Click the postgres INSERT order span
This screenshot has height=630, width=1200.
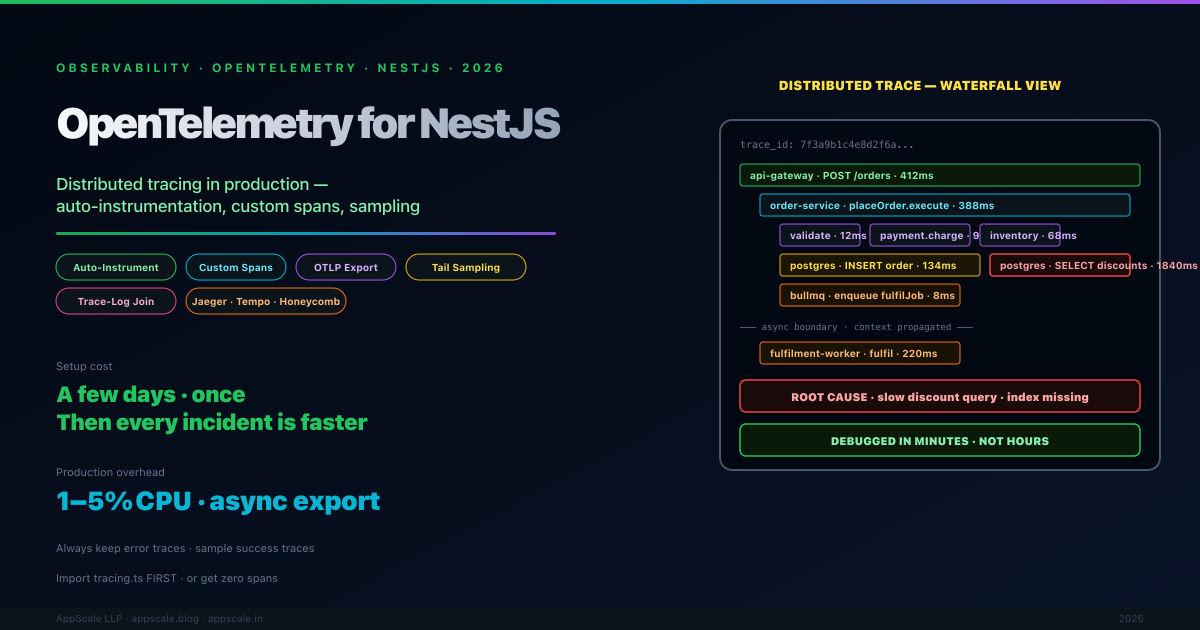point(879,265)
